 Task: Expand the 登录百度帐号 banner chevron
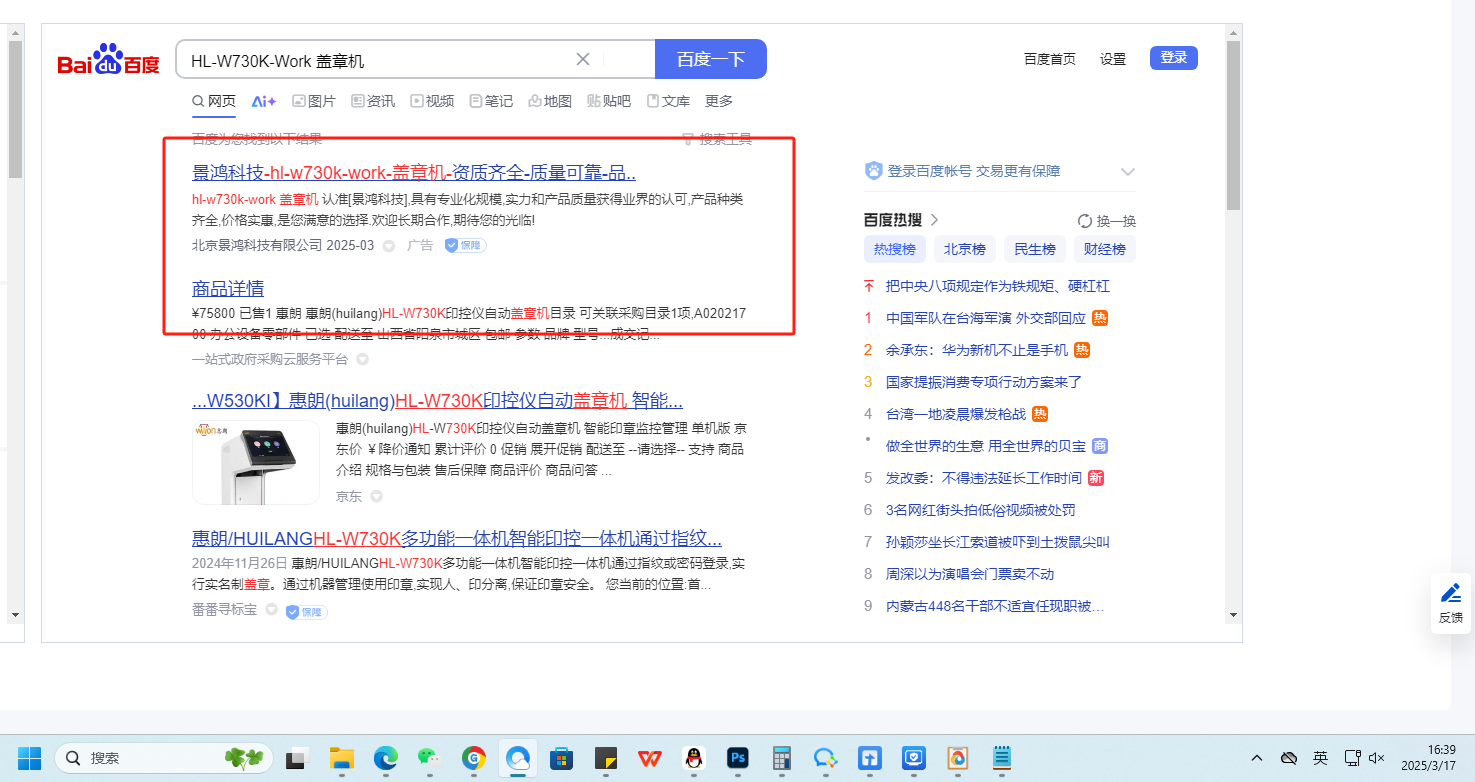pos(1128,172)
